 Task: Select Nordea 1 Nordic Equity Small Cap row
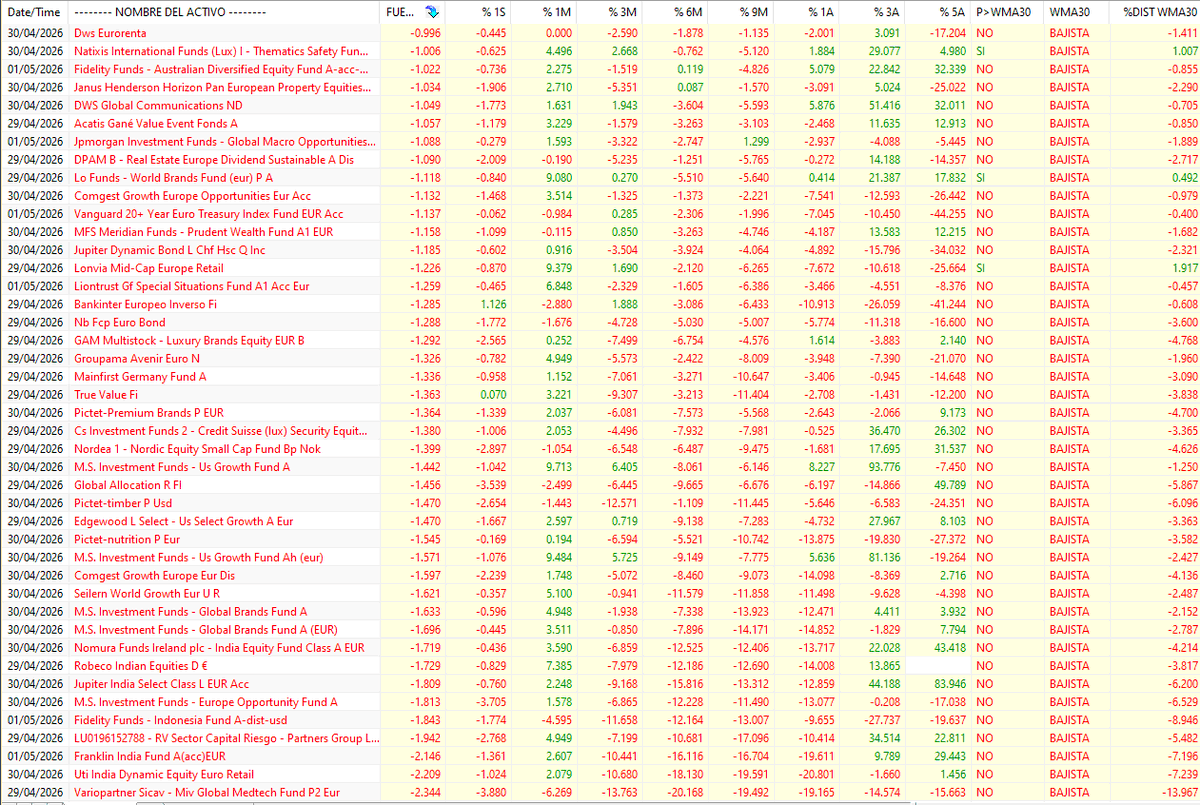click(600, 449)
